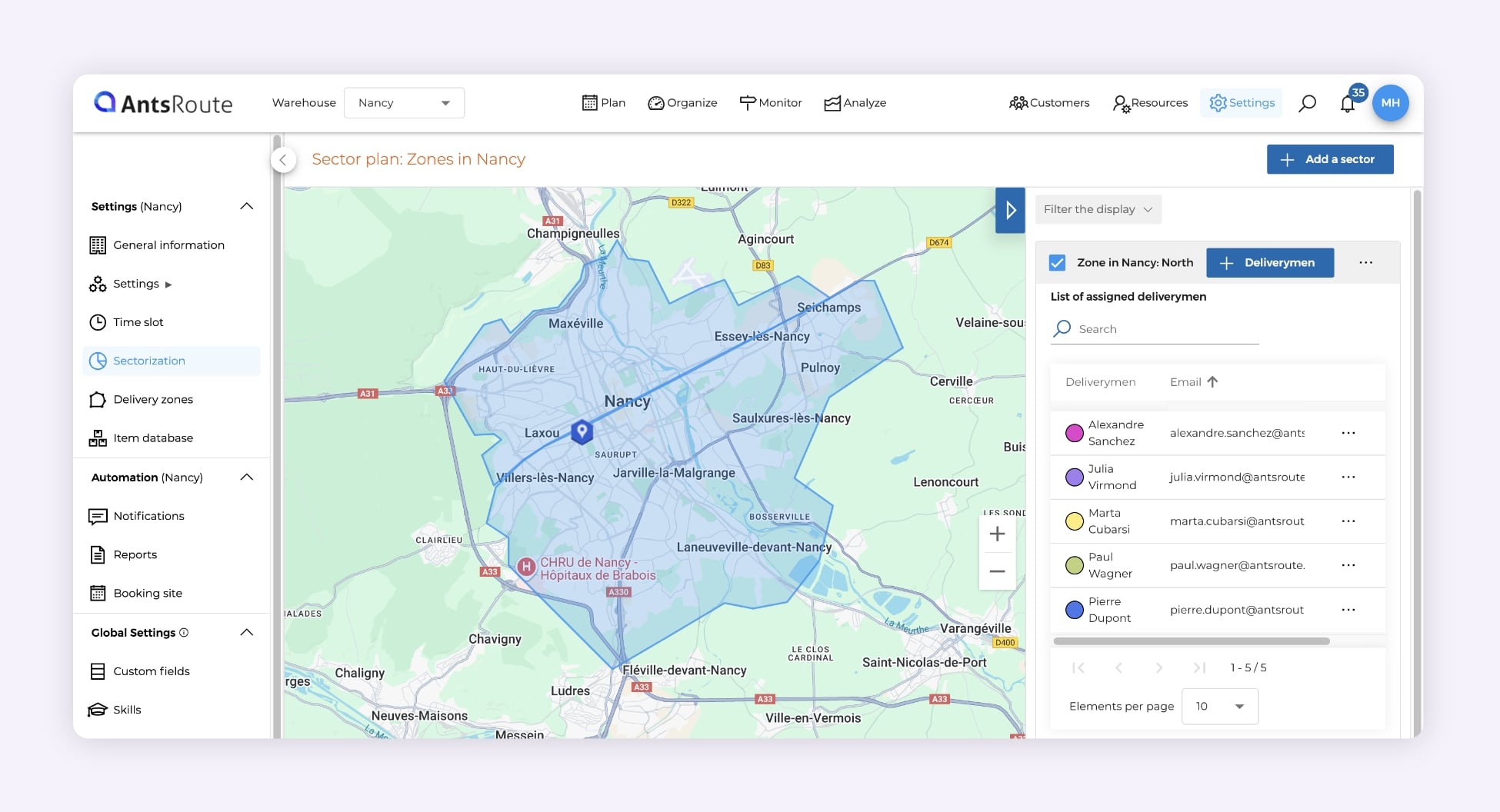Collapse the Settings (Nancy) section

[246, 206]
